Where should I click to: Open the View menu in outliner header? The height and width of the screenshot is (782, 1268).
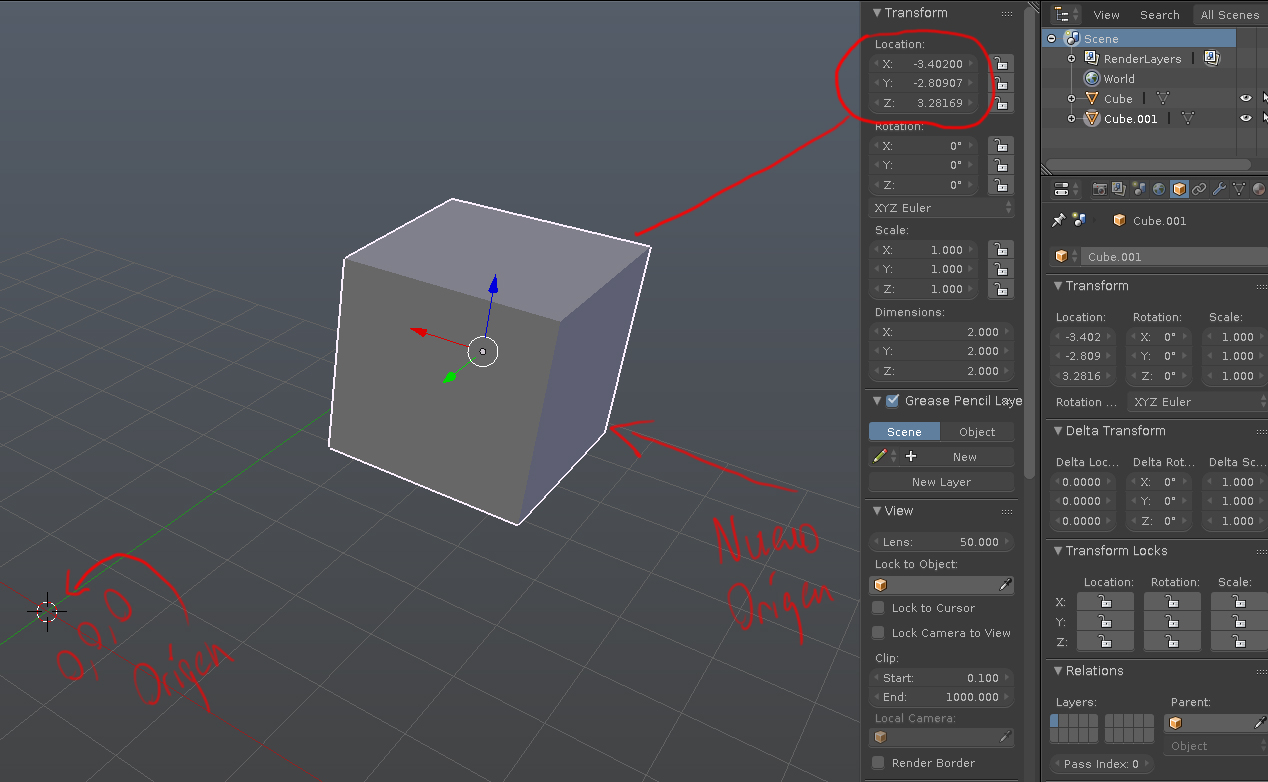pyautogui.click(x=1106, y=15)
